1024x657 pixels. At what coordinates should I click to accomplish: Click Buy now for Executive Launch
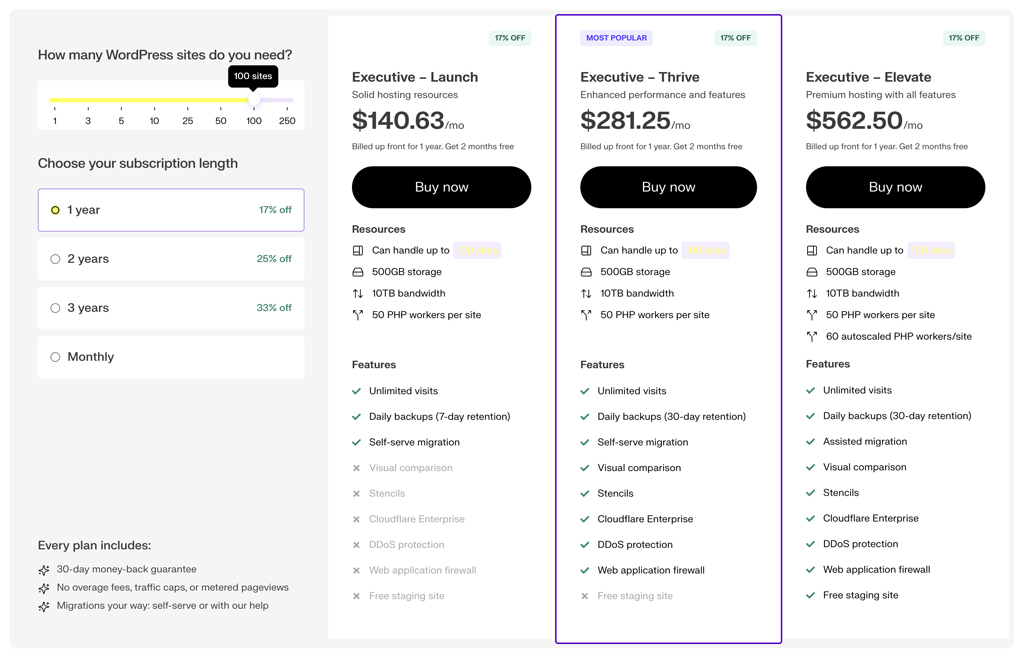(441, 187)
